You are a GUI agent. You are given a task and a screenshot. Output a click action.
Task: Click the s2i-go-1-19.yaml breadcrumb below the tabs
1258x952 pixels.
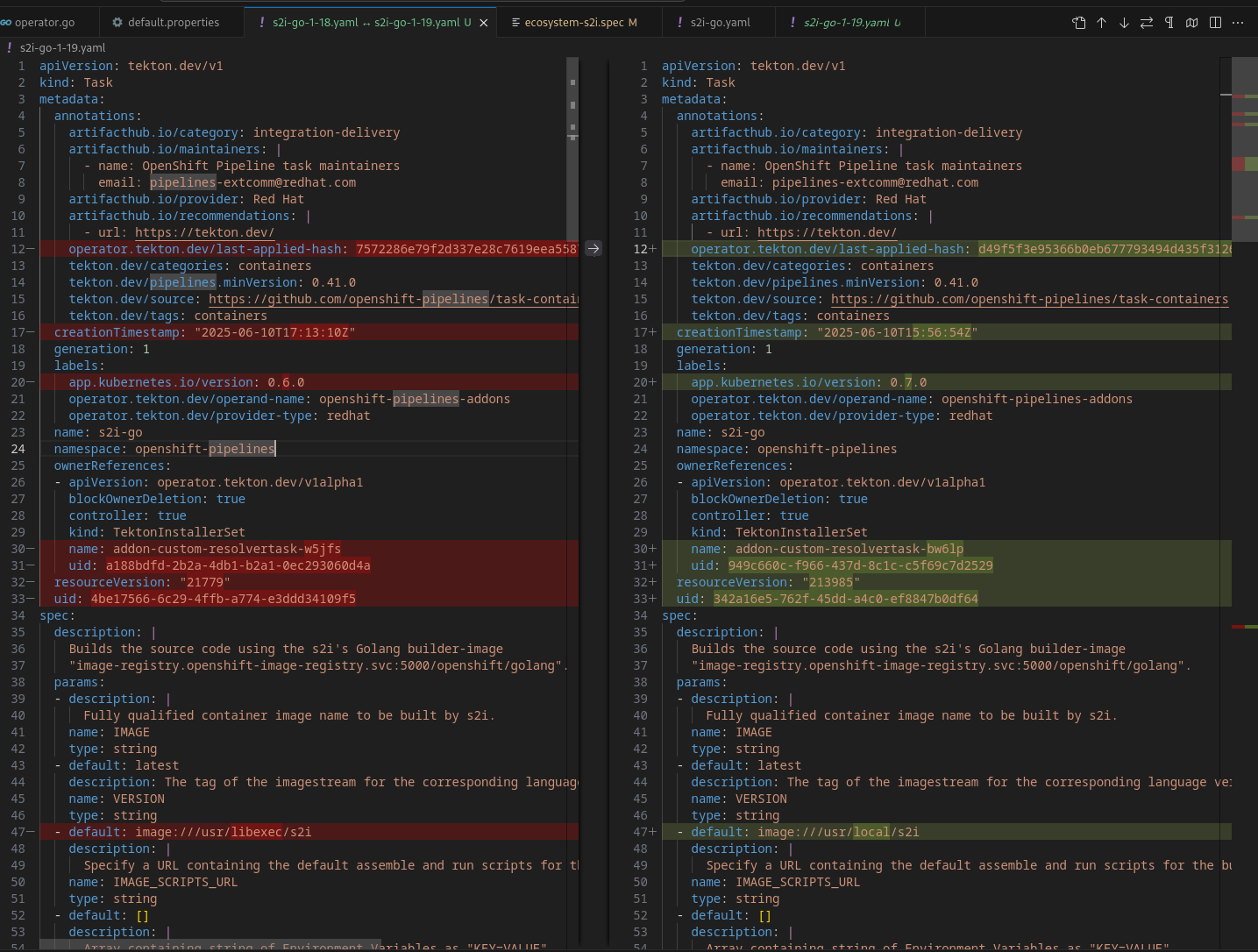click(x=62, y=48)
